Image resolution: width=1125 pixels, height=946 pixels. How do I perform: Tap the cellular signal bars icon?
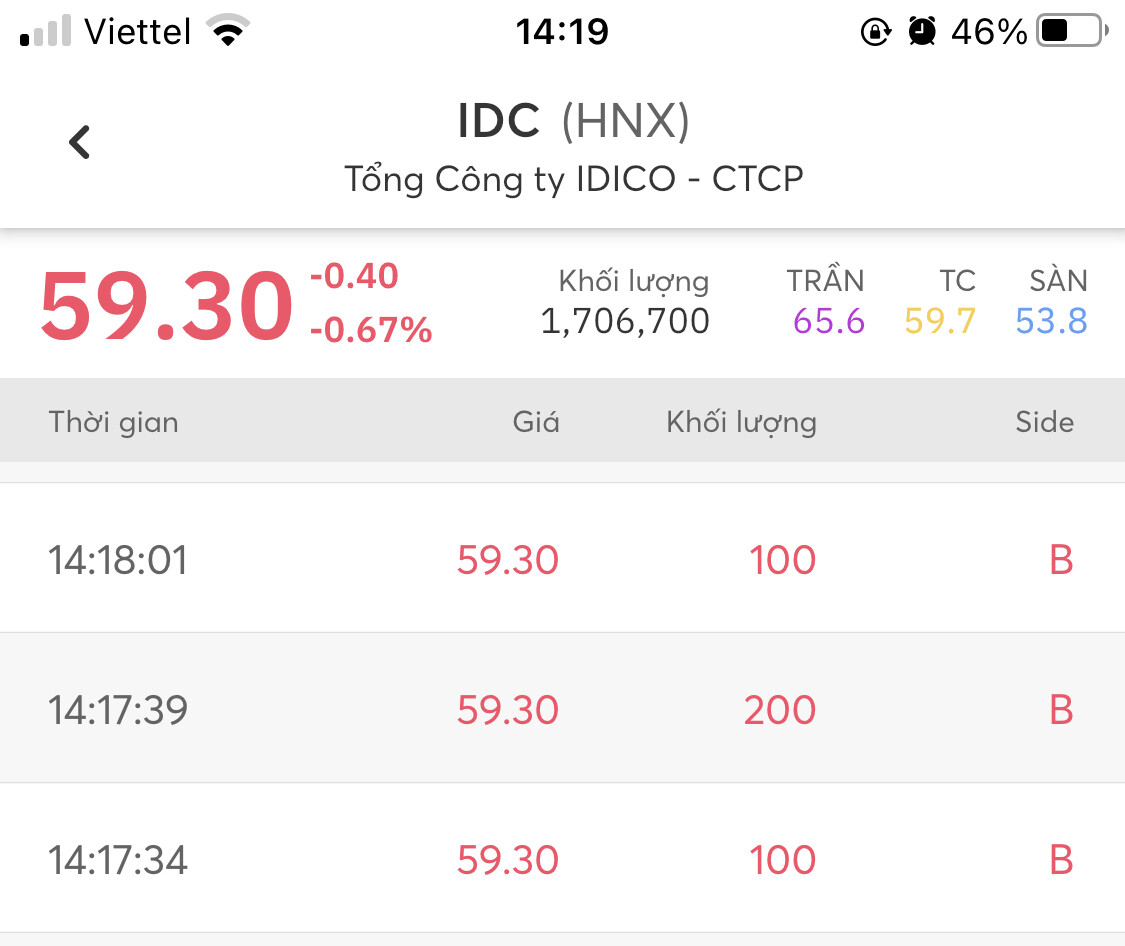coord(46,33)
